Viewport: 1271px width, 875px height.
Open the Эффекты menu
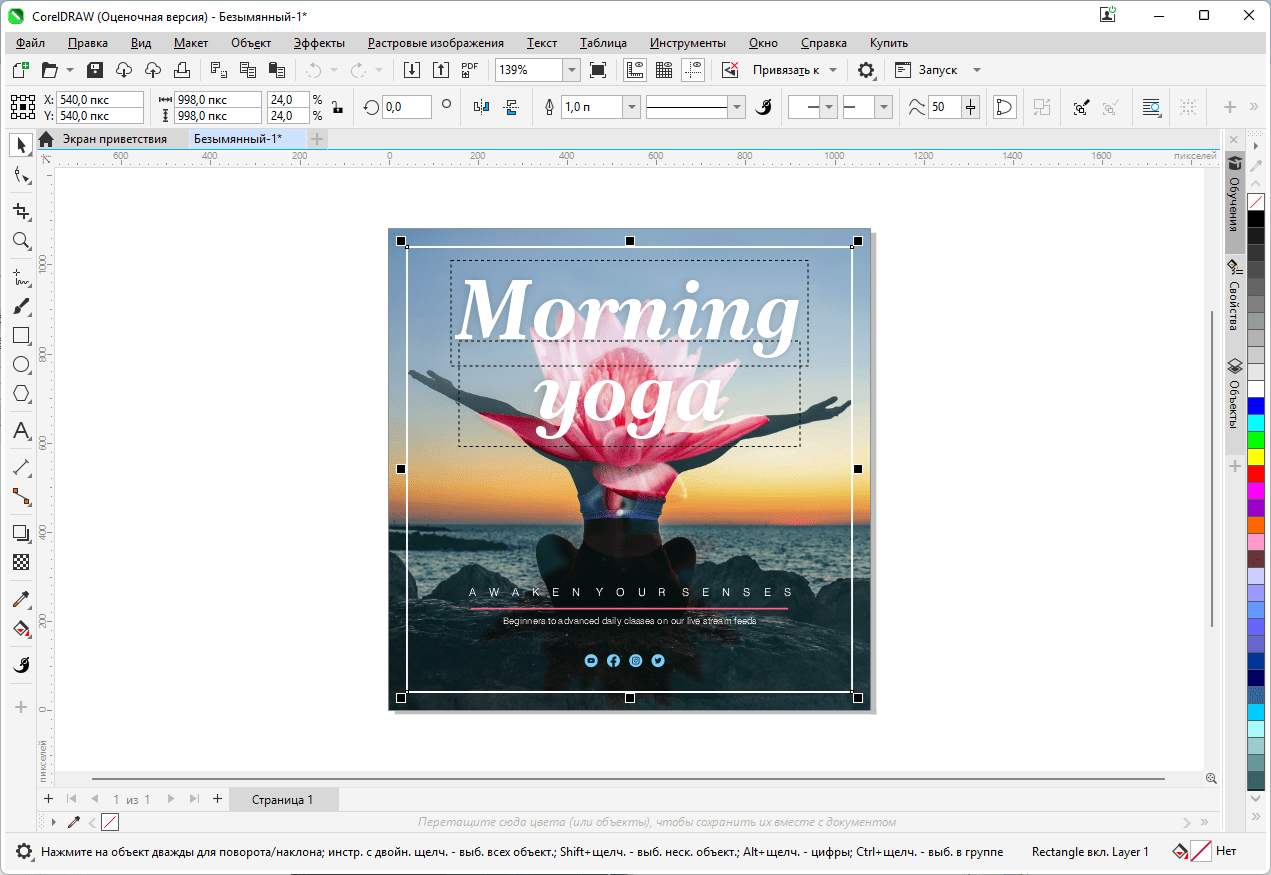click(x=319, y=43)
